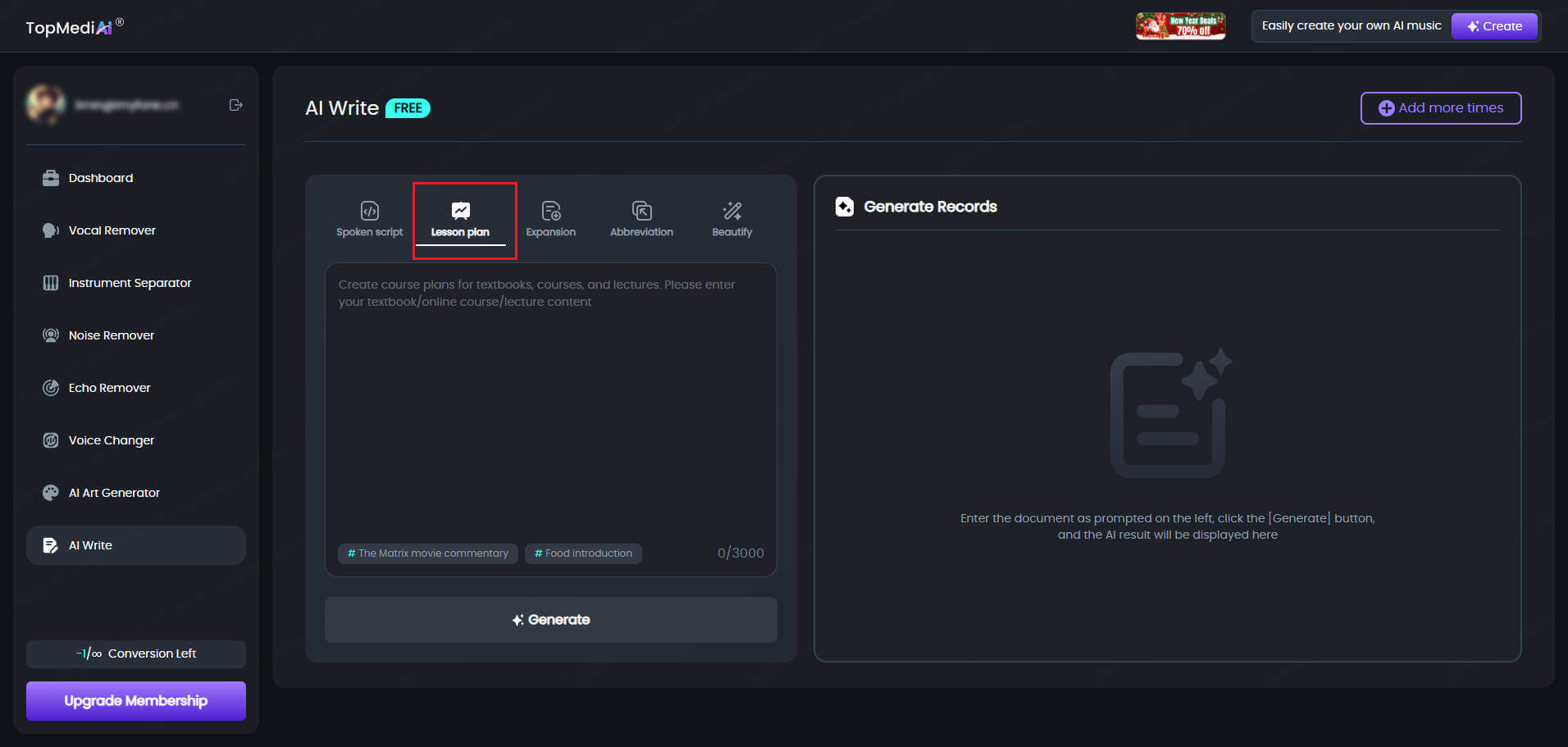Viewport: 1568px width, 747px height.
Task: Click the Beautify magic wand icon
Action: [x=732, y=211]
